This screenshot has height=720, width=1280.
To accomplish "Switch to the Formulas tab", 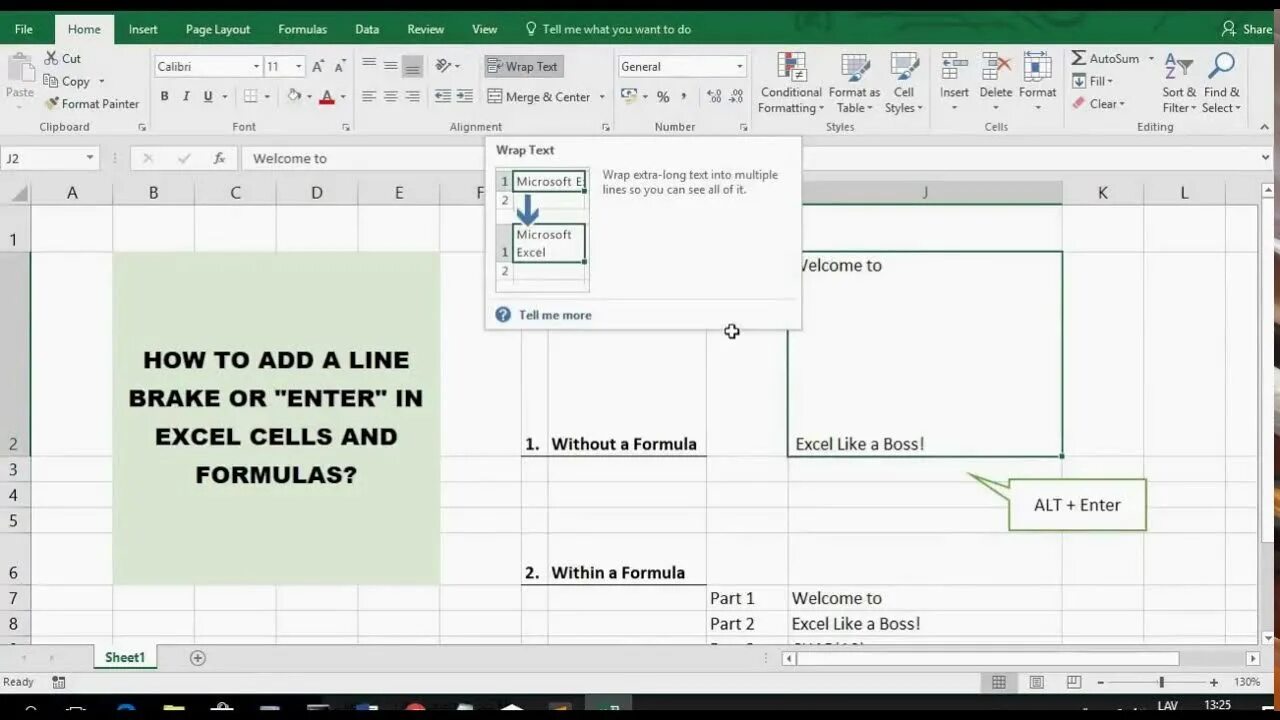I will tap(303, 29).
